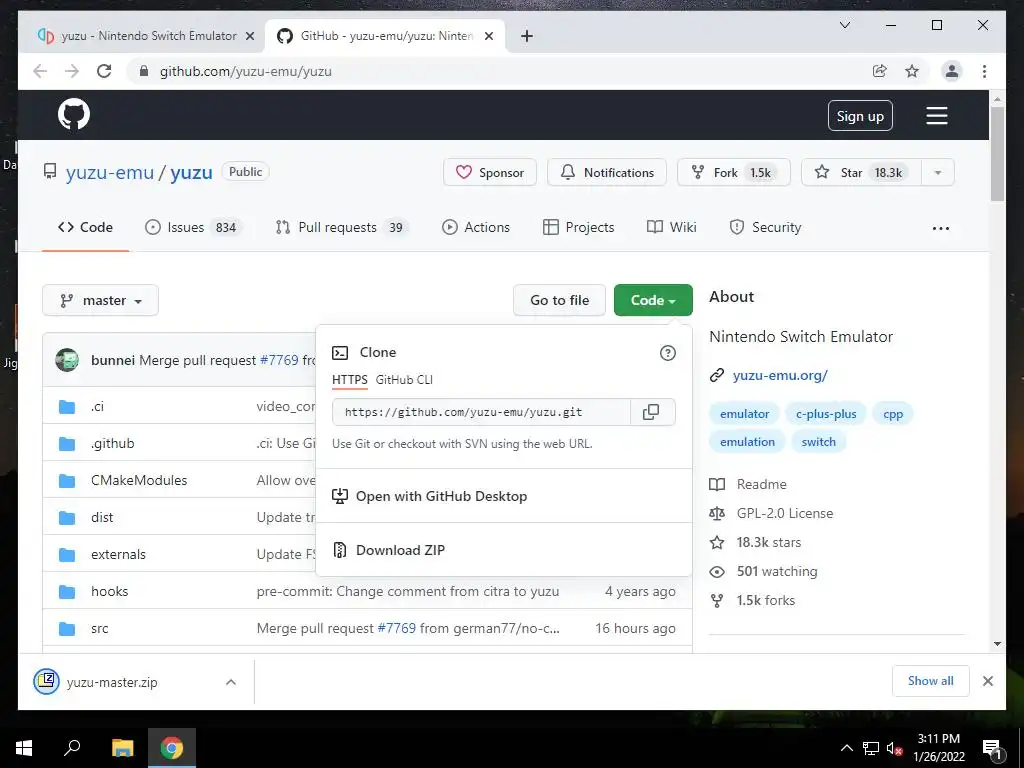Share this page from the address bar
This screenshot has height=768, width=1024.
coord(880,71)
